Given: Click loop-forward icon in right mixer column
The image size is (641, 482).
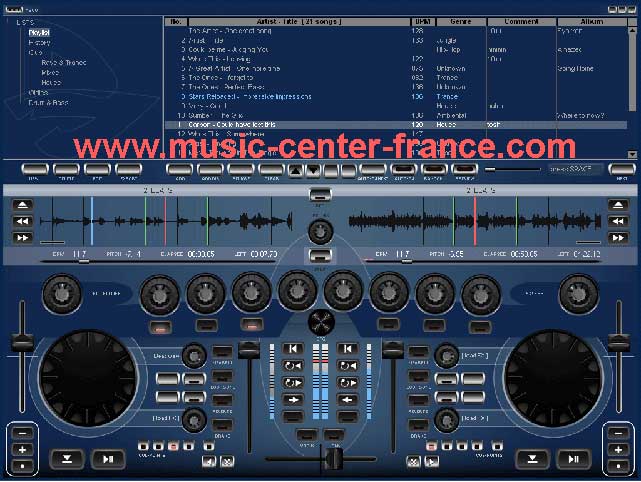Looking at the screenshot, I should [x=347, y=383].
